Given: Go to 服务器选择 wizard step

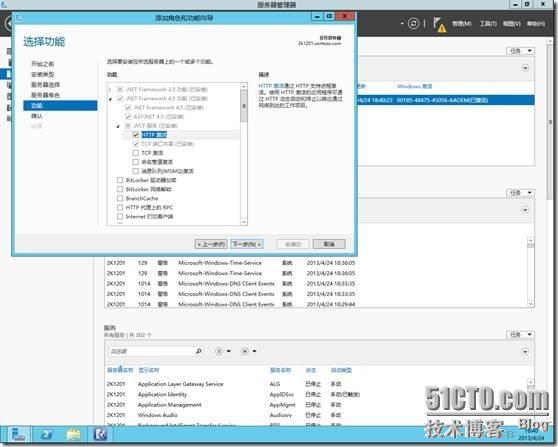Looking at the screenshot, I should tap(45, 85).
